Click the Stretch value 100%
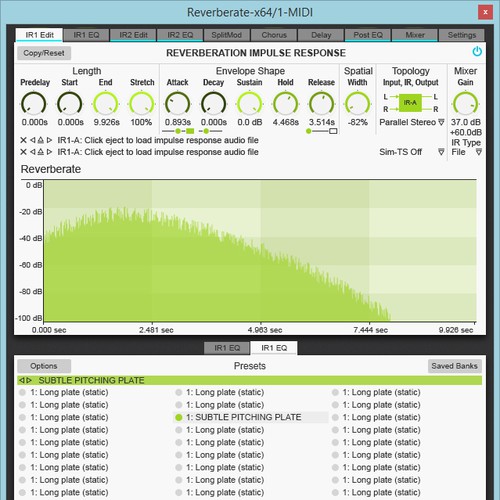Screen dimensions: 500x500 [141, 122]
